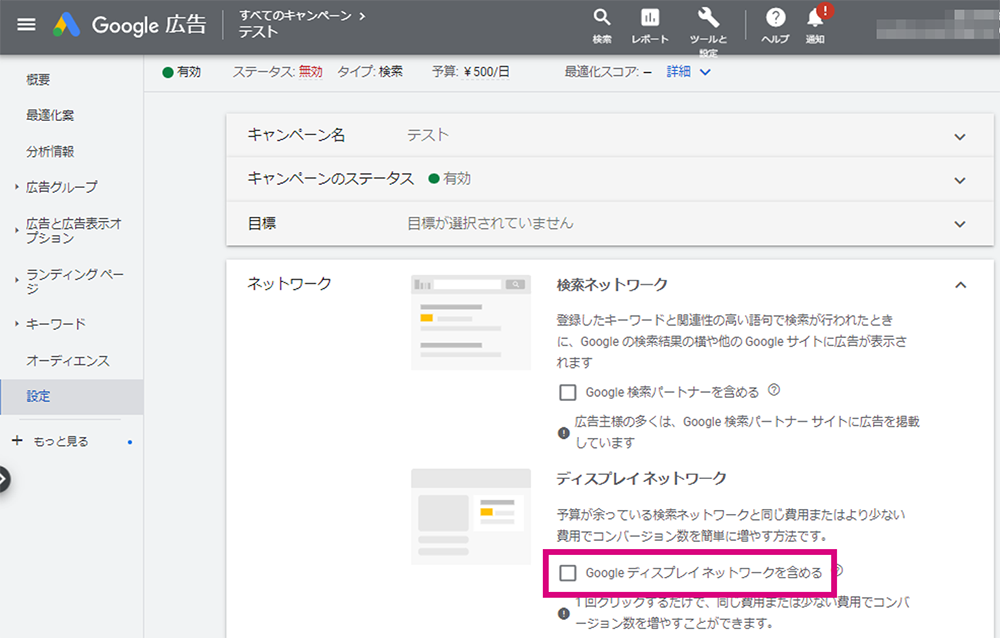Click the plus icon for もっと見る
Image resolution: width=1000 pixels, height=638 pixels.
pos(17,440)
